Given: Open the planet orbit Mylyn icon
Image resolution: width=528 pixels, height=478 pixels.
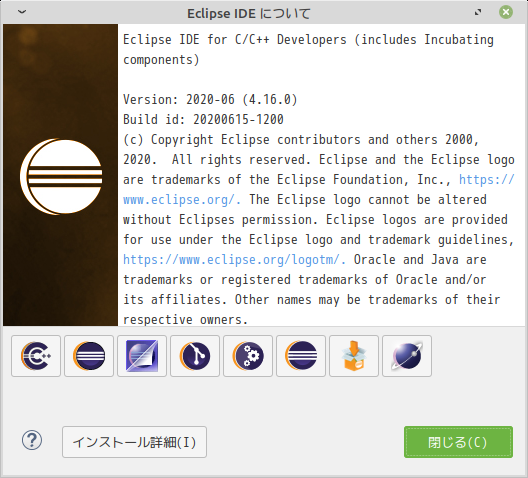Looking at the screenshot, I should [x=407, y=356].
